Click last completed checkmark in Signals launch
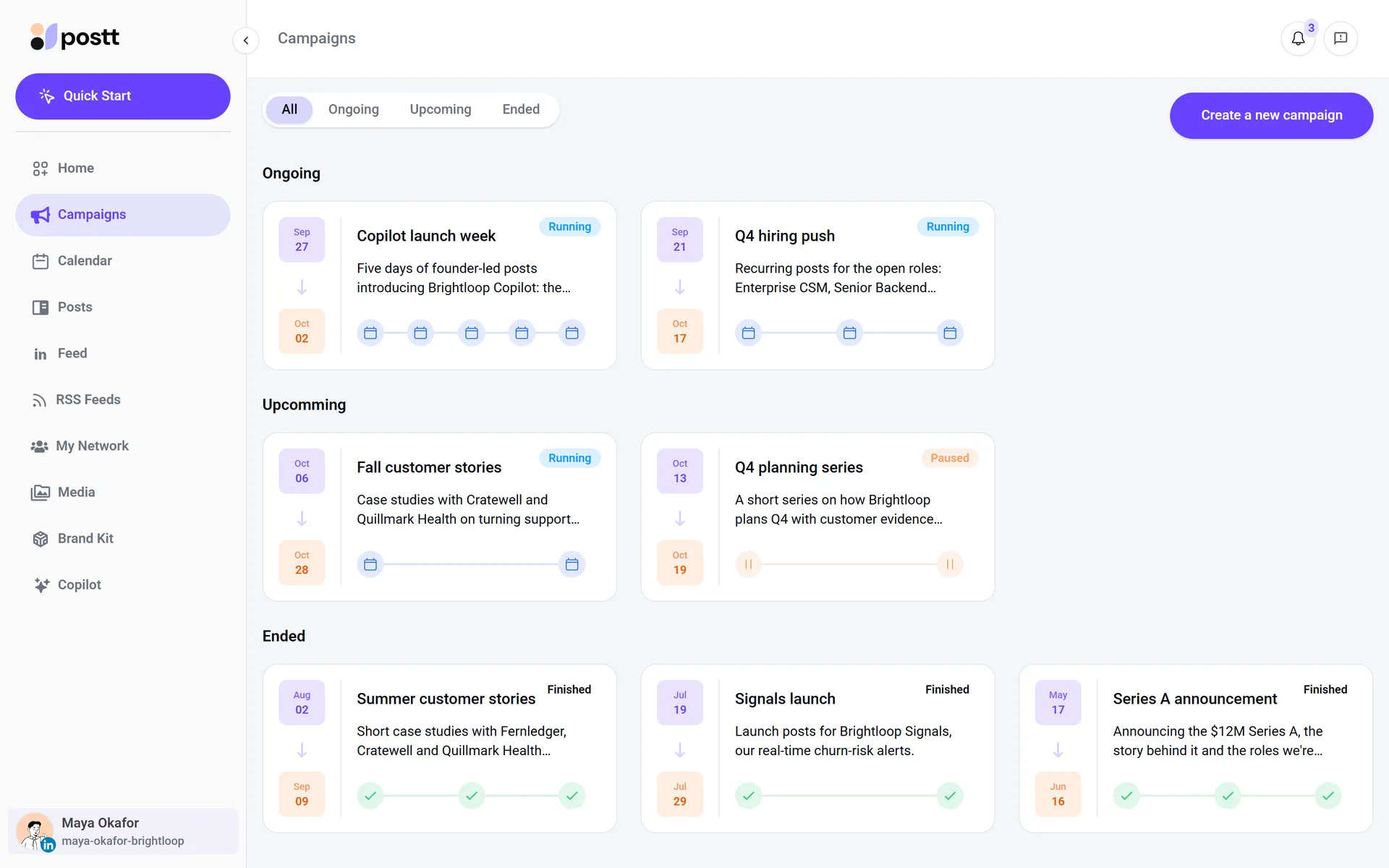The image size is (1389, 868). coord(950,796)
